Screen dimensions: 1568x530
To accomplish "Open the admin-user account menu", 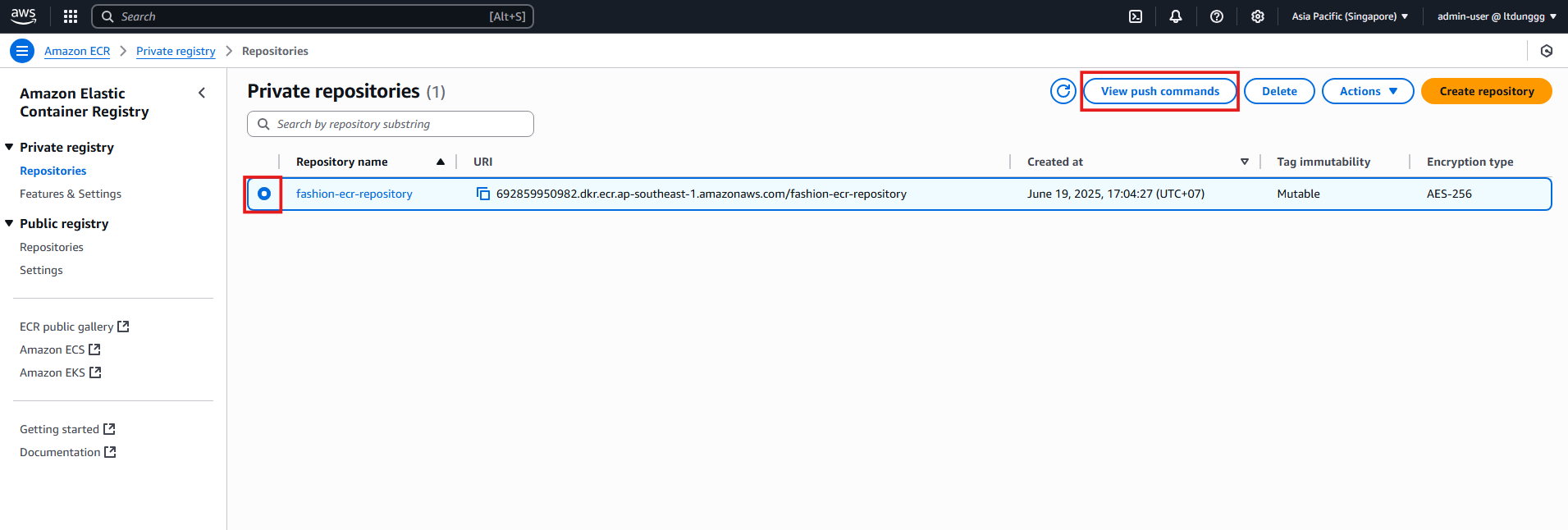I will click(1497, 16).
